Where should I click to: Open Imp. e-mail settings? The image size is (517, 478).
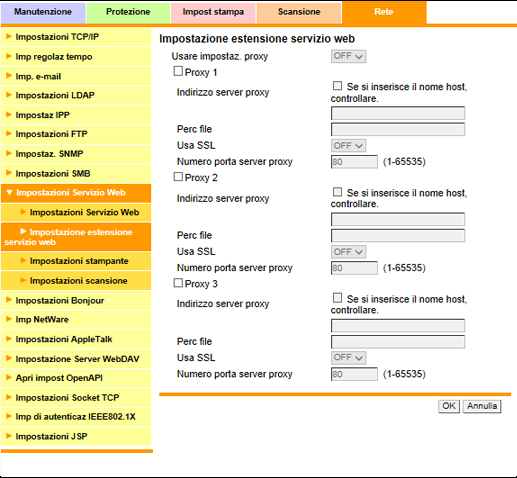(x=76, y=76)
